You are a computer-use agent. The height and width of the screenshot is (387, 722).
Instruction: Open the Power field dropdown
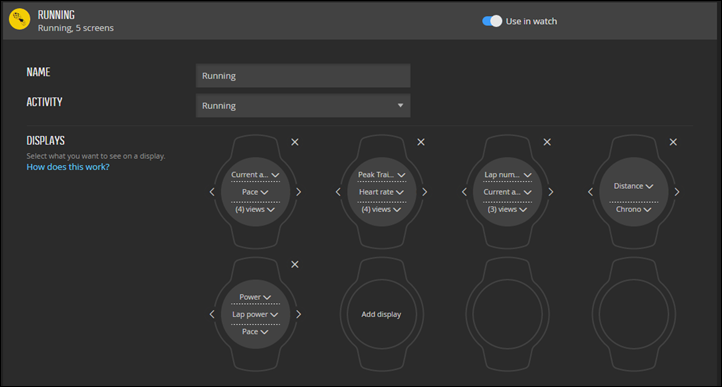click(255, 297)
